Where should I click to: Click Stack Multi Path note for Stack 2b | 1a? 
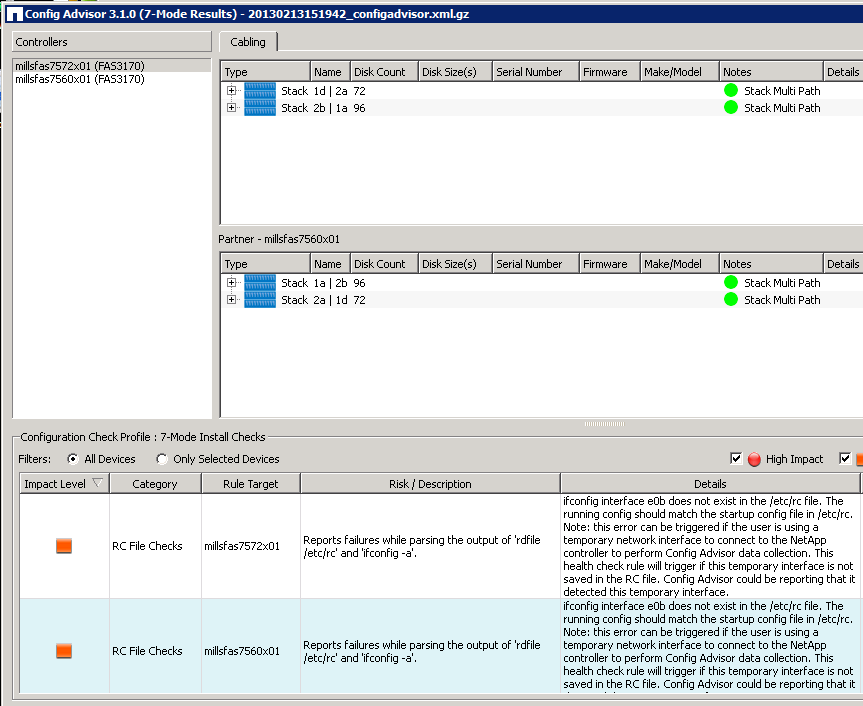782,108
